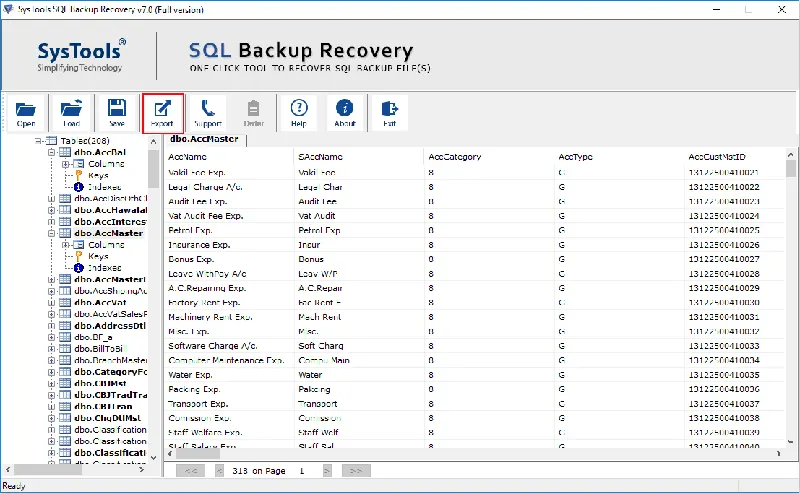This screenshot has height=494, width=800.
Task: Click the 'Vat Audit Fee Exp.' cell
Action: click(x=229, y=216)
